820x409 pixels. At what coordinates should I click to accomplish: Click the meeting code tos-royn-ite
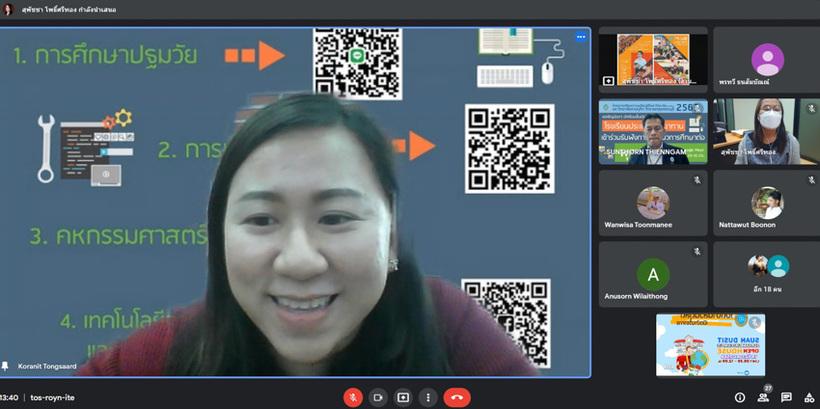point(53,397)
